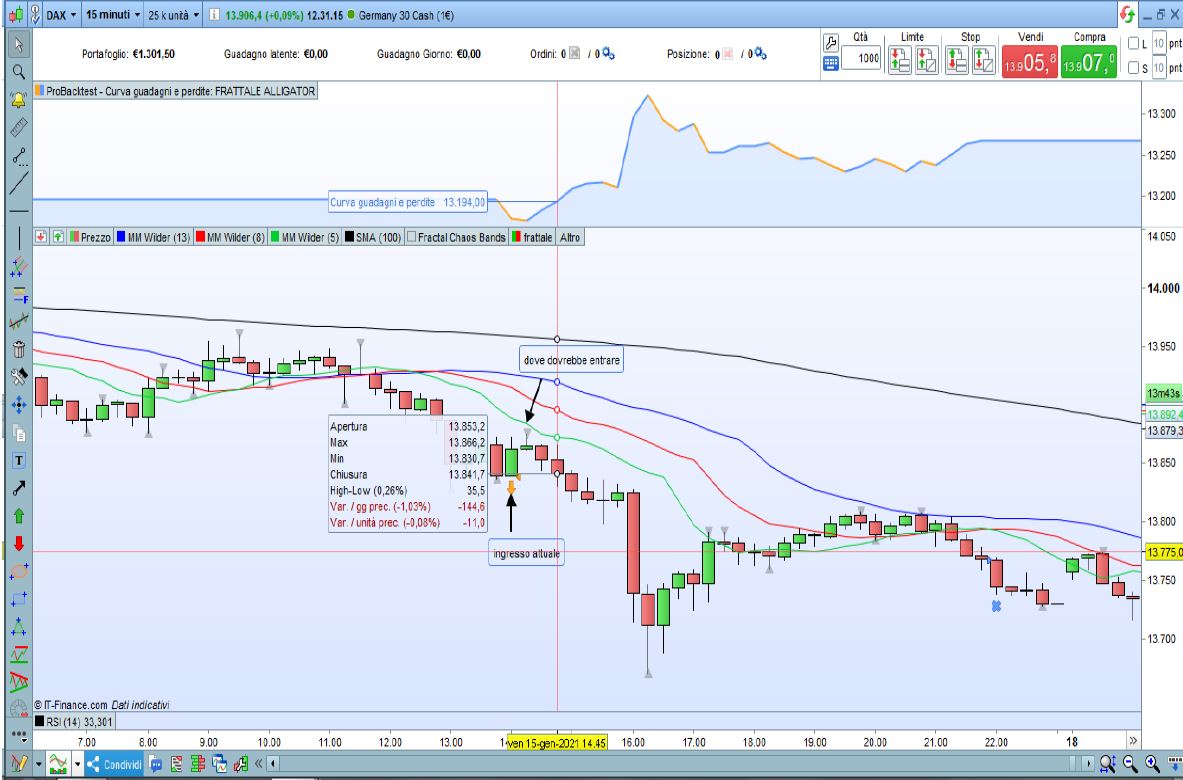Toggle the MM Wilder (8) indicator
The image size is (1183, 780).
click(231, 237)
